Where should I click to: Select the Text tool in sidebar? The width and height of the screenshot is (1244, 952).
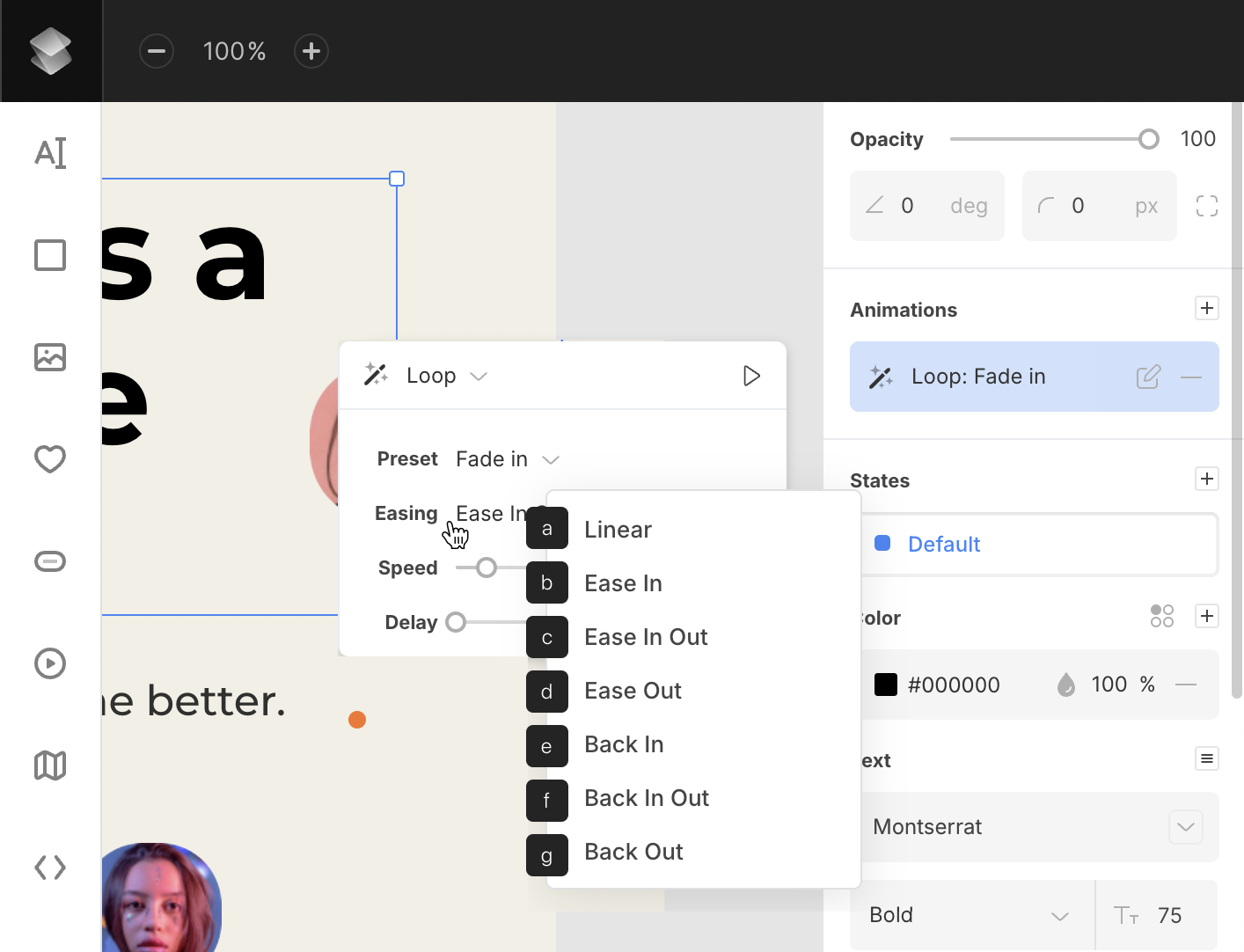[50, 153]
